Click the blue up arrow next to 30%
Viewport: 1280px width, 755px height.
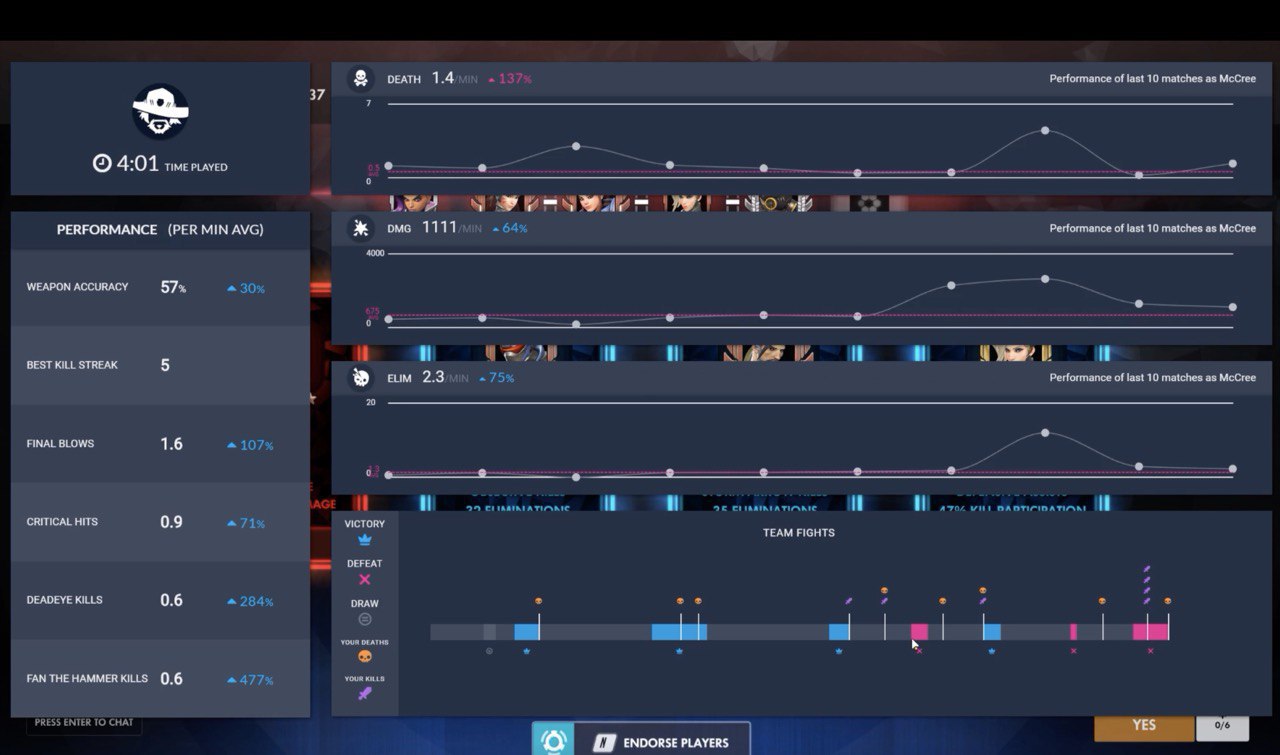coord(231,288)
